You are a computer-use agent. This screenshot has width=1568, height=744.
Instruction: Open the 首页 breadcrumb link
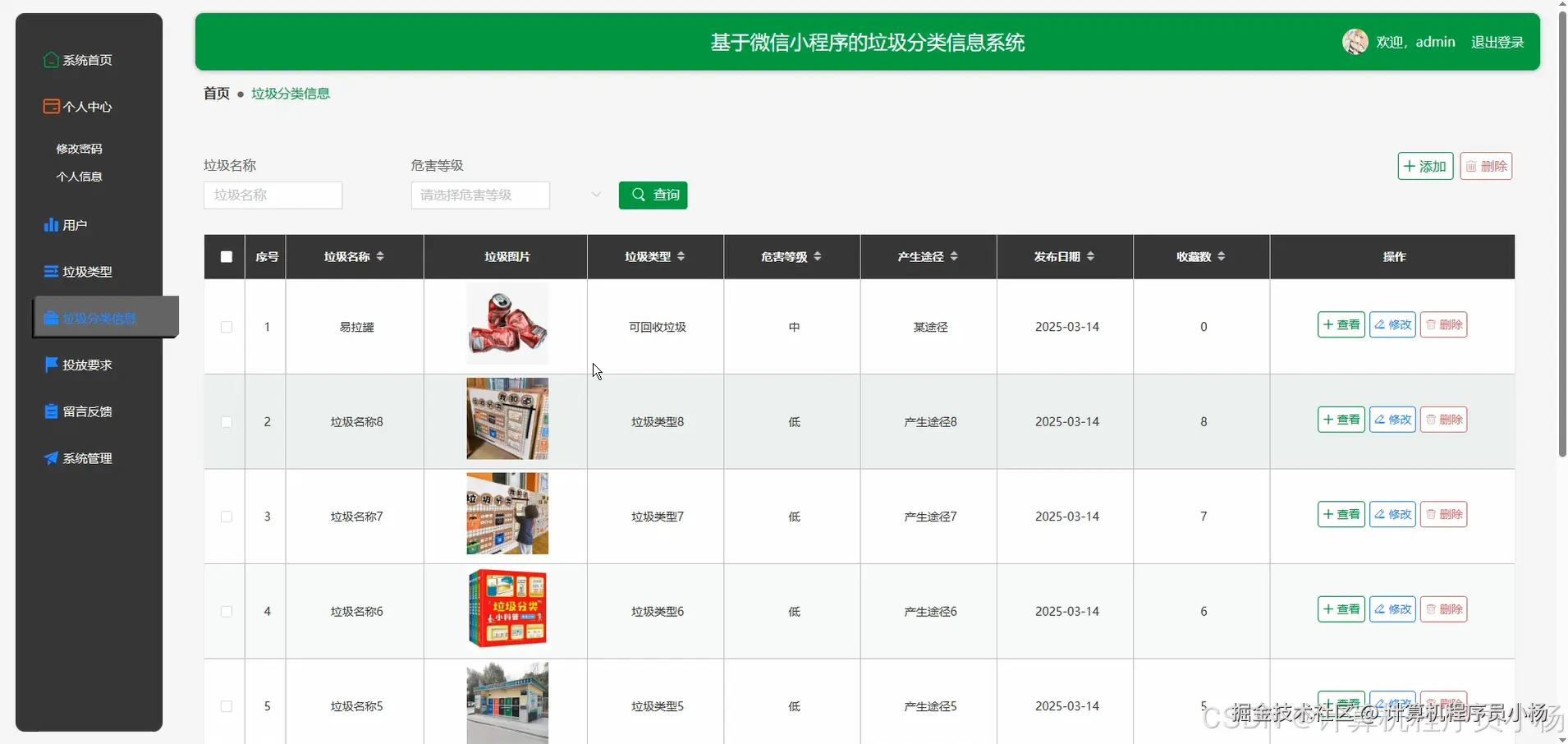215,94
